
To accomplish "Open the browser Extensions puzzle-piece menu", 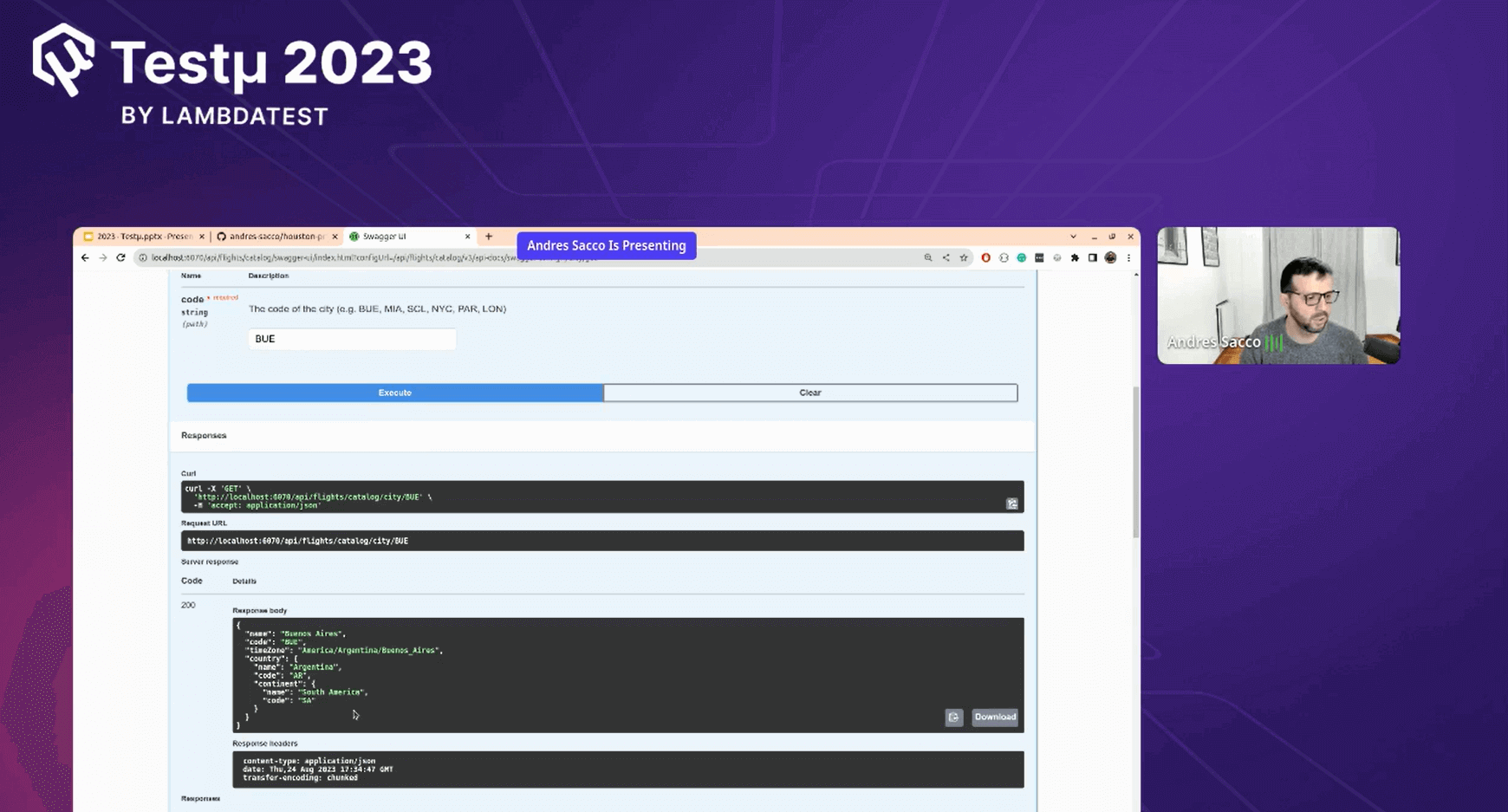I will (1076, 257).
